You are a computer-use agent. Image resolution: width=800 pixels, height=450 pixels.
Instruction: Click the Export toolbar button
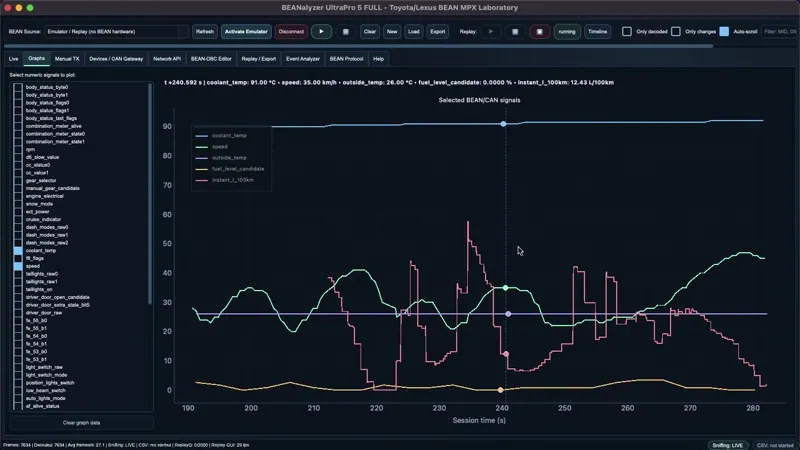coord(438,32)
